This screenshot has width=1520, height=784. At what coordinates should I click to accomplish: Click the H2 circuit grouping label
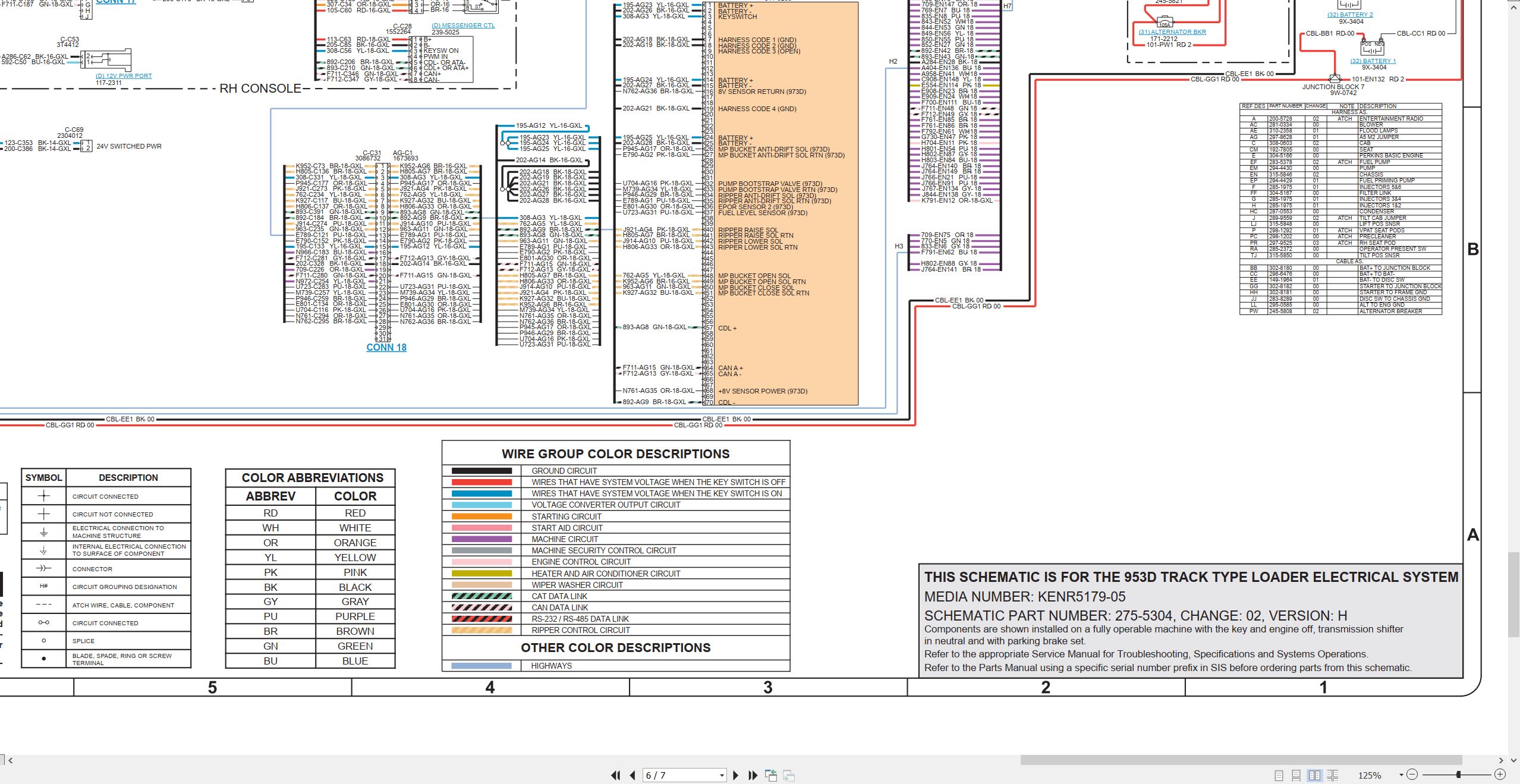point(893,62)
